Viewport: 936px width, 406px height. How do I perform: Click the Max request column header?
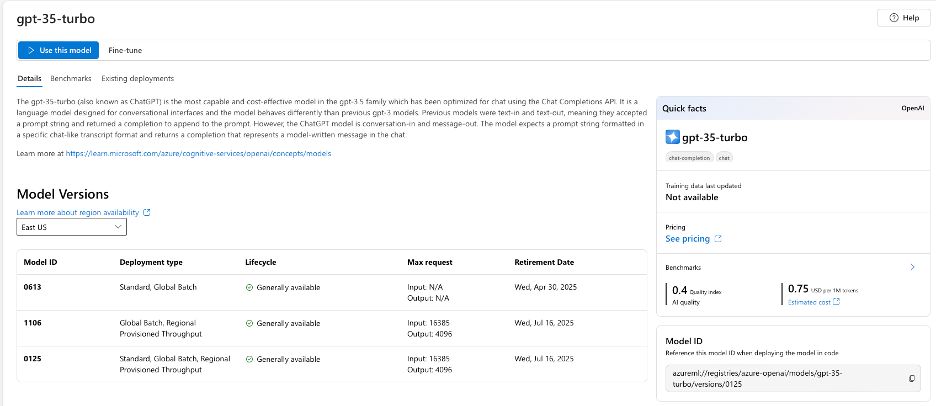(430, 262)
